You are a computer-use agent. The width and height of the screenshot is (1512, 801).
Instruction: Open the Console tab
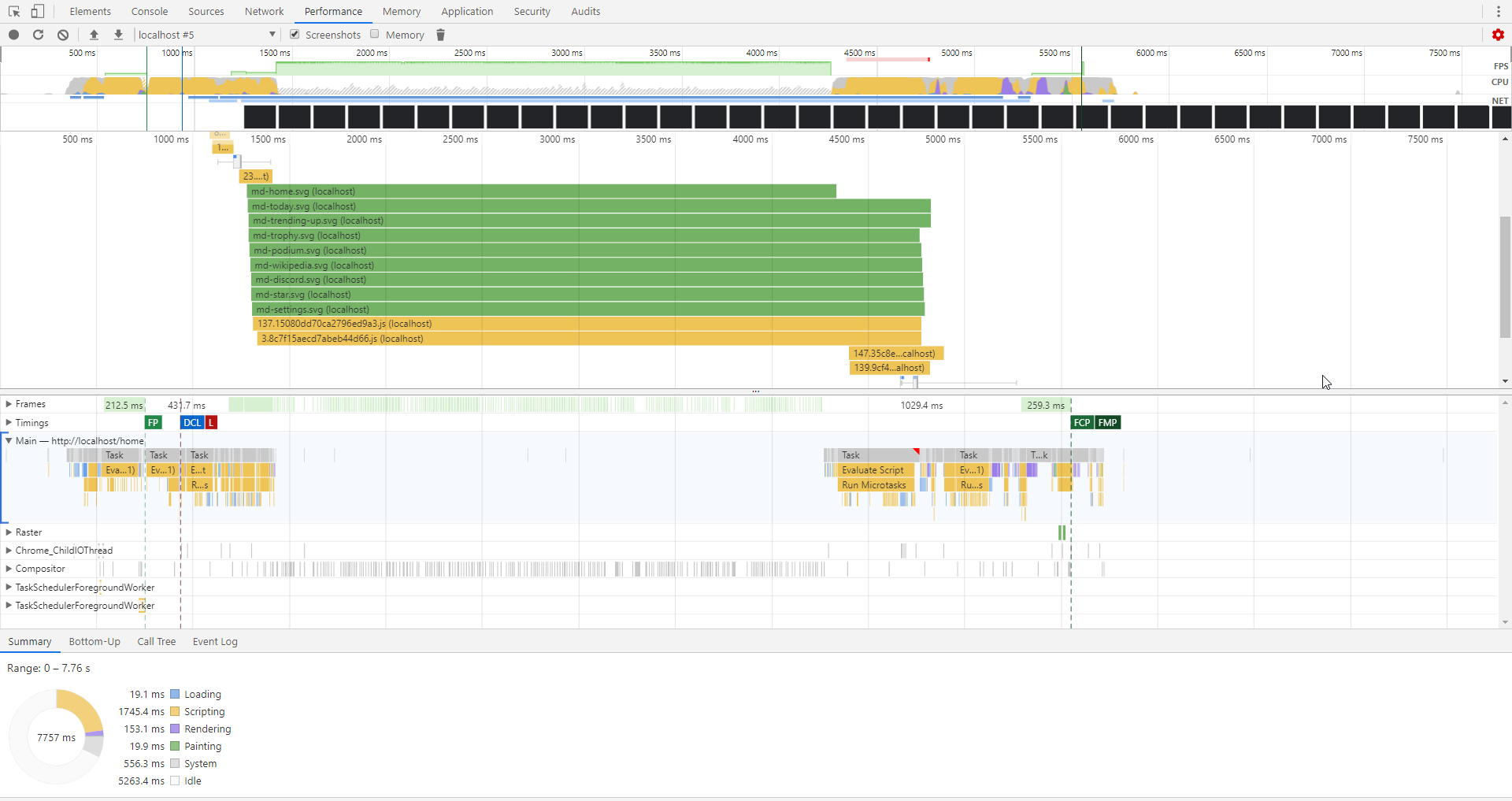click(x=150, y=11)
